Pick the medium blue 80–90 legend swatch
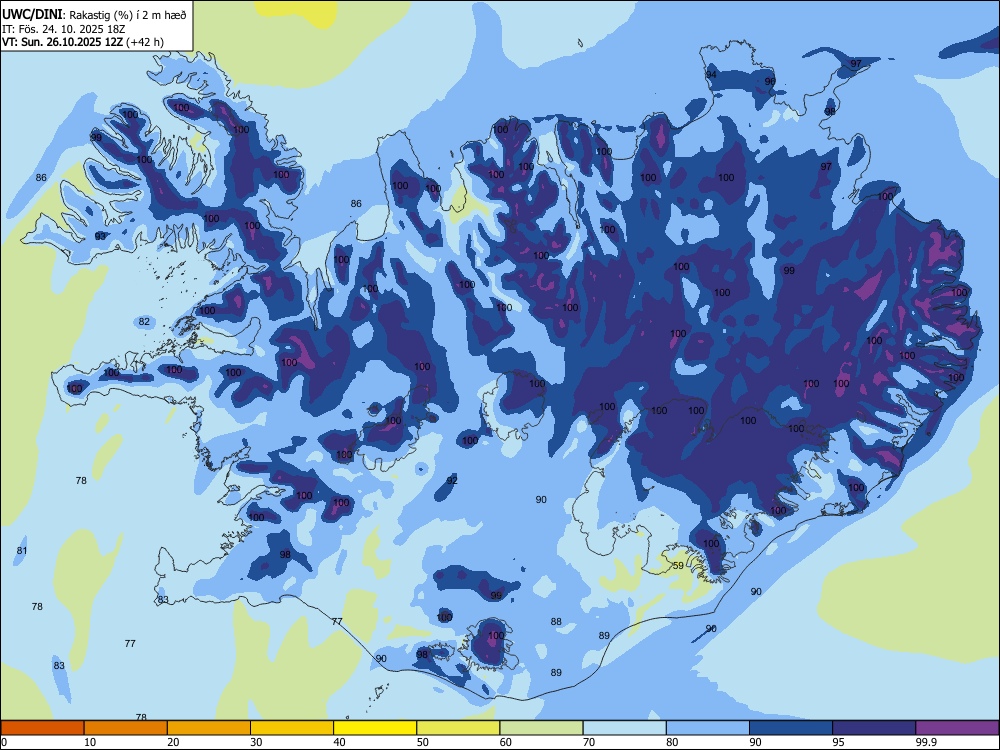Viewport: 1000px width, 750px height. tap(708, 728)
